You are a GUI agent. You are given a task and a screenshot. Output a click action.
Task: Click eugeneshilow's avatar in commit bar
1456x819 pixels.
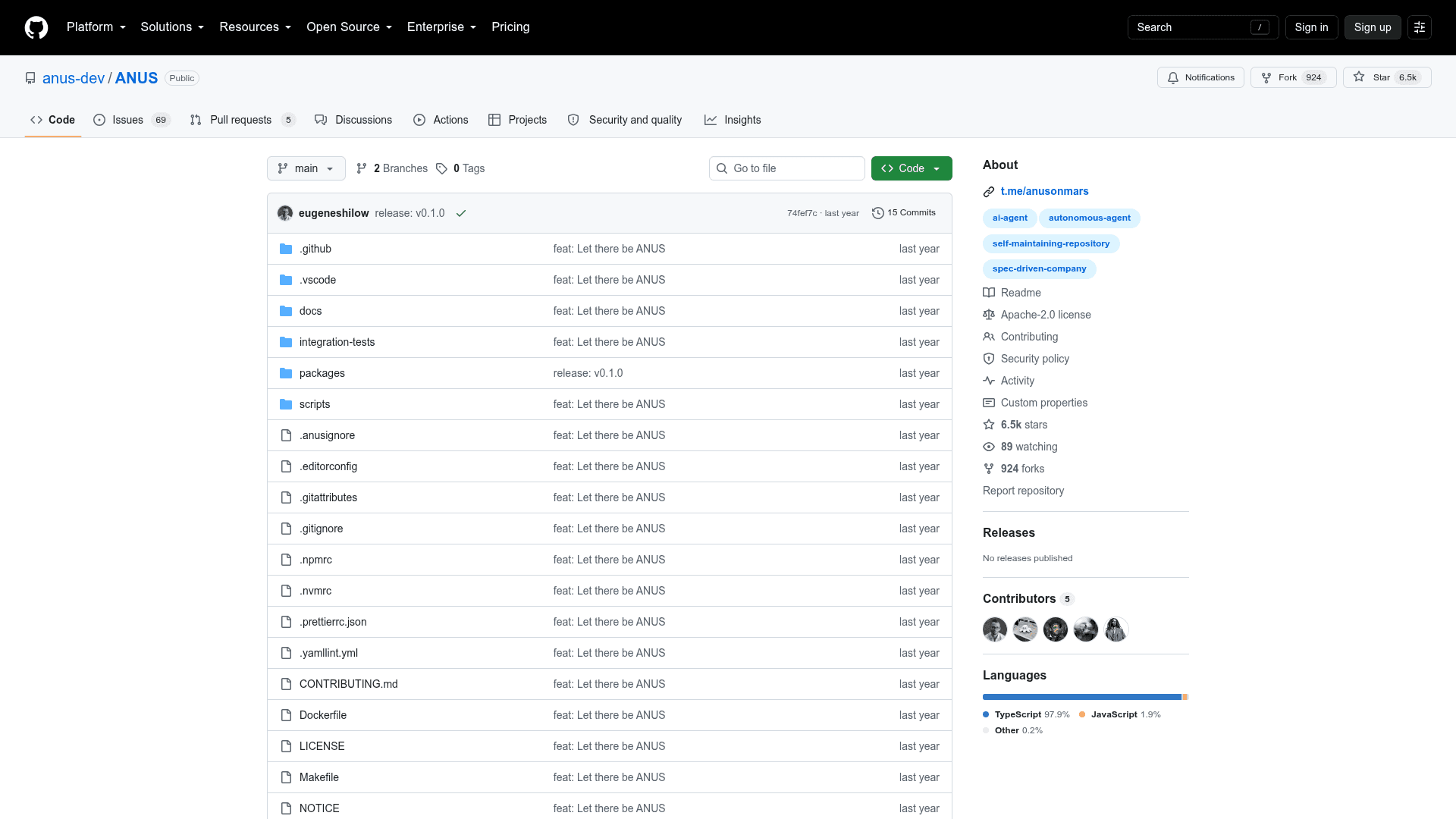tap(285, 213)
